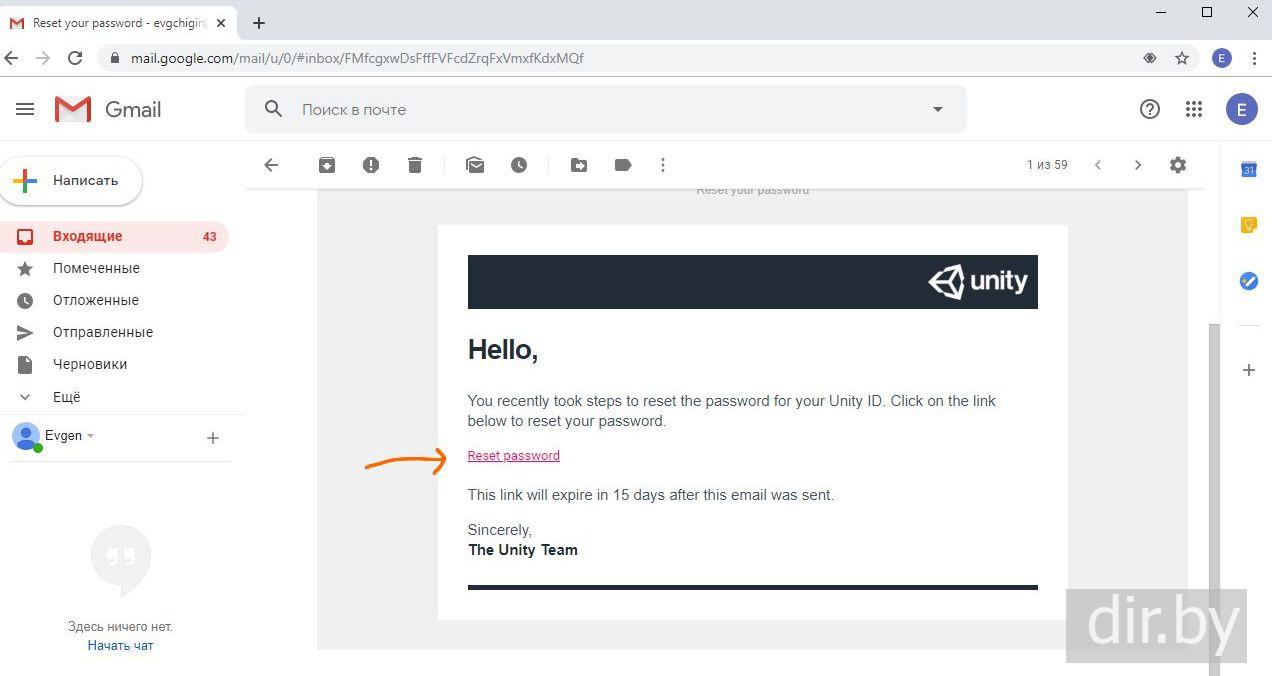Click the Написать compose button
Viewport: 1272px width, 676px height.
pos(72,181)
